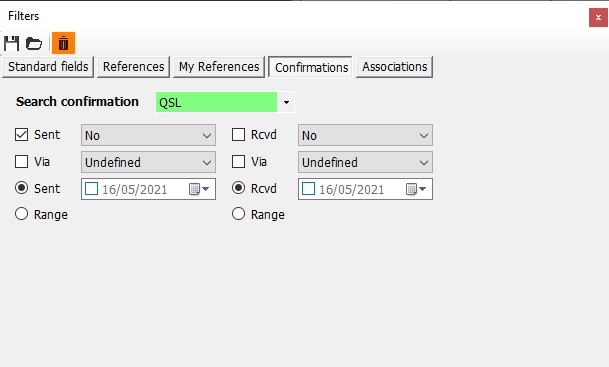The height and width of the screenshot is (367, 609).
Task: Save filter using the floppy disk icon
Action: pos(12,43)
